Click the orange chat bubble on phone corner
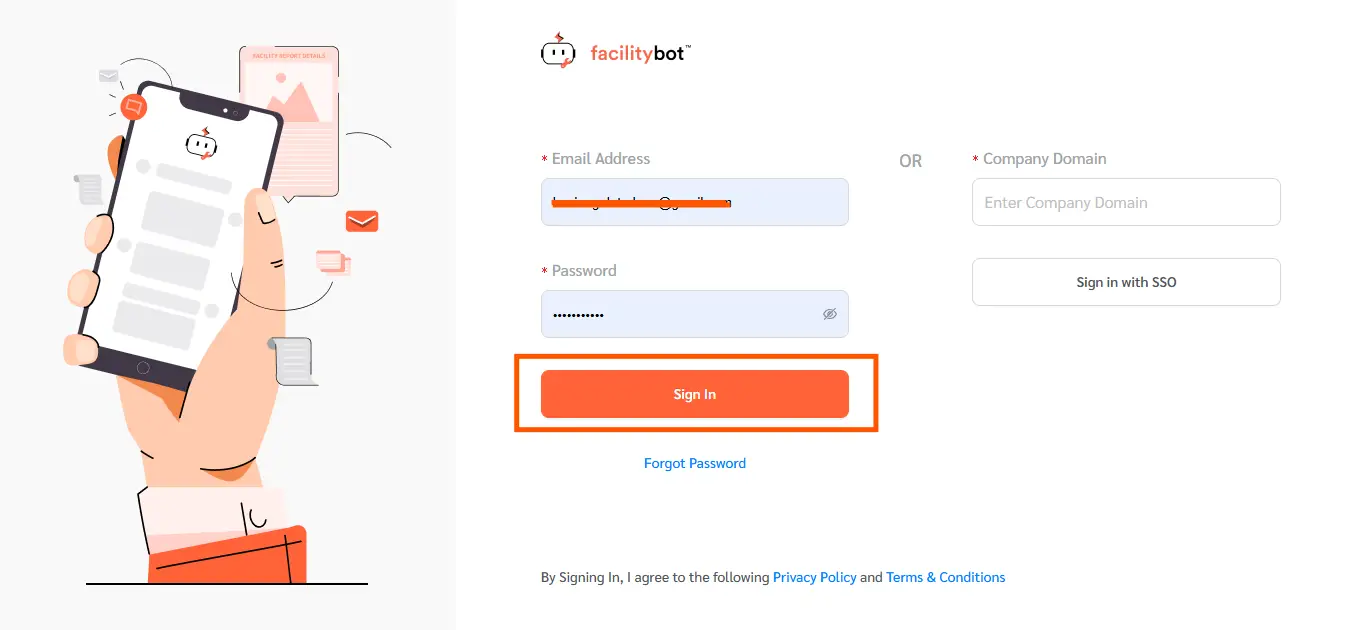 coord(134,107)
